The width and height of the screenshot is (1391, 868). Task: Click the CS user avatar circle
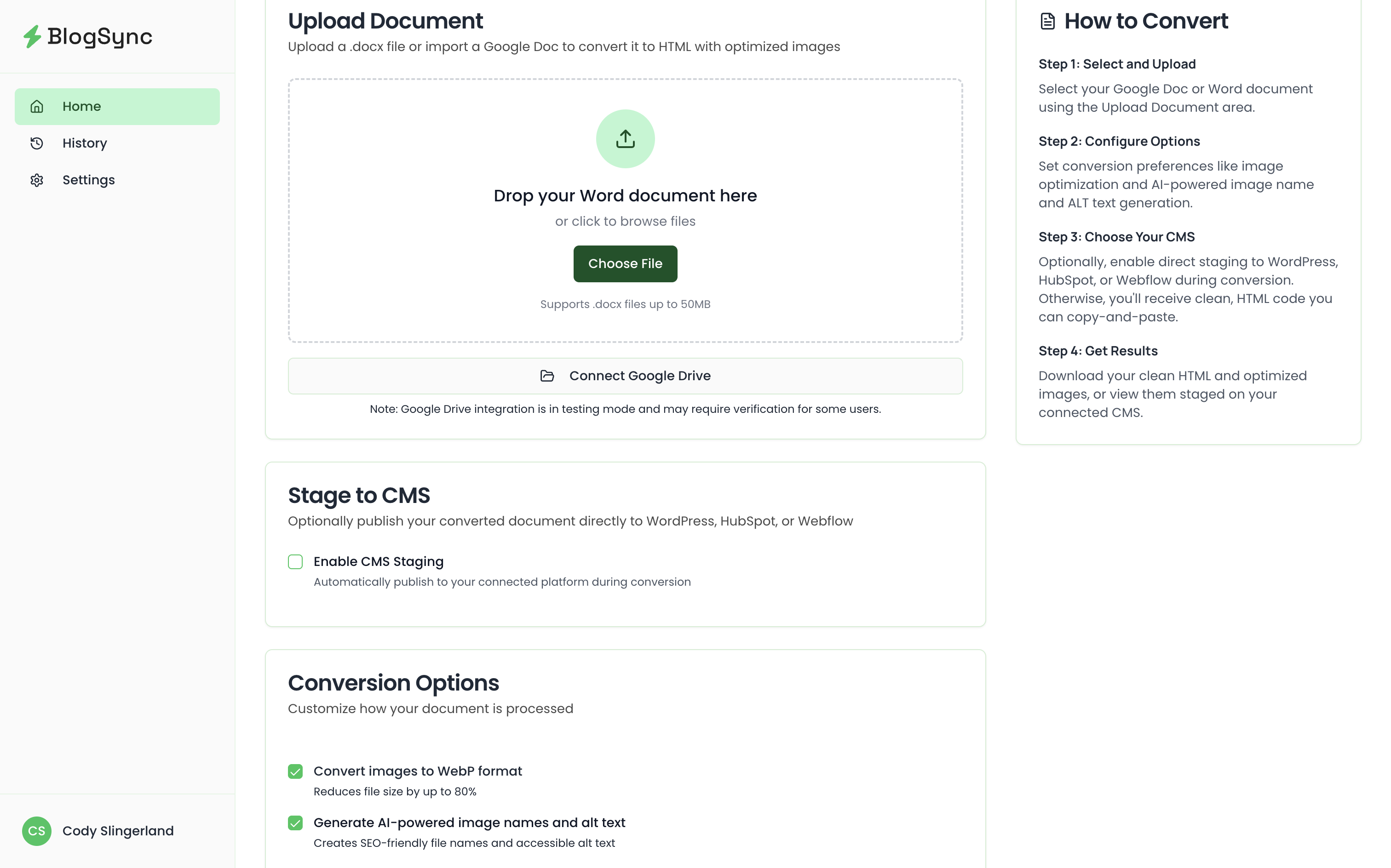(37, 831)
